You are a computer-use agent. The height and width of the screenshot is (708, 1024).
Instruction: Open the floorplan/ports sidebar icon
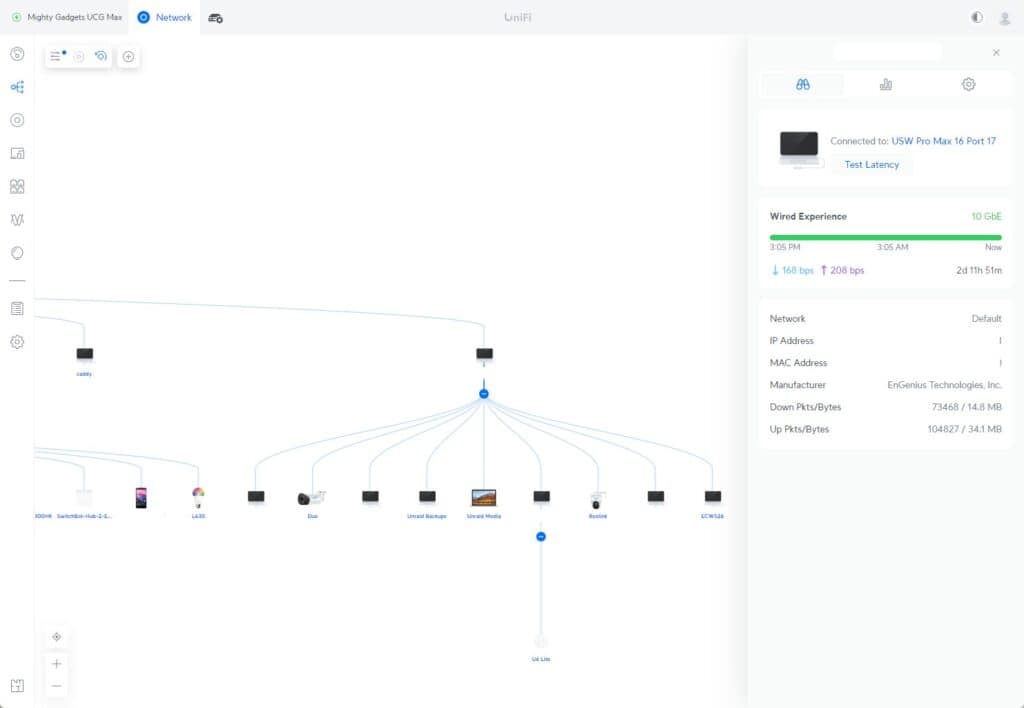tap(17, 153)
